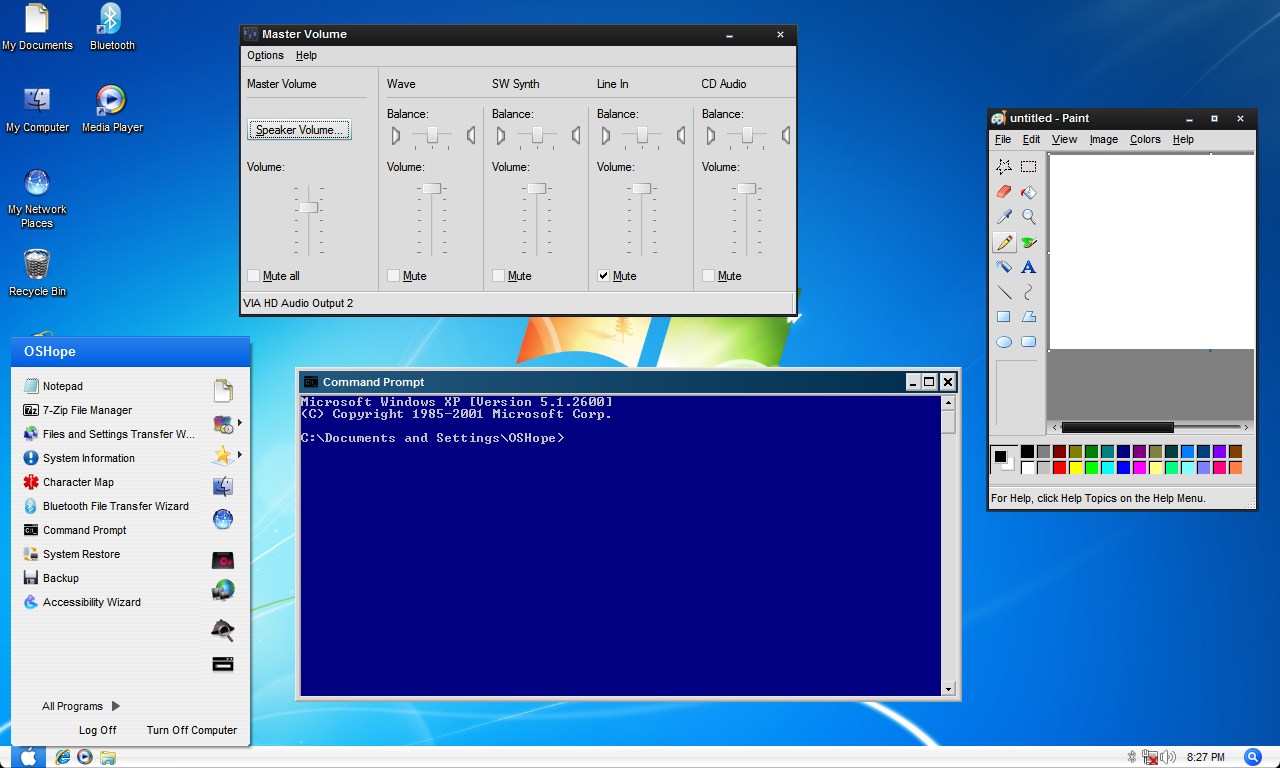Open Options menu in Master Volume
Image resolution: width=1280 pixels, height=768 pixels.
pyautogui.click(x=266, y=56)
